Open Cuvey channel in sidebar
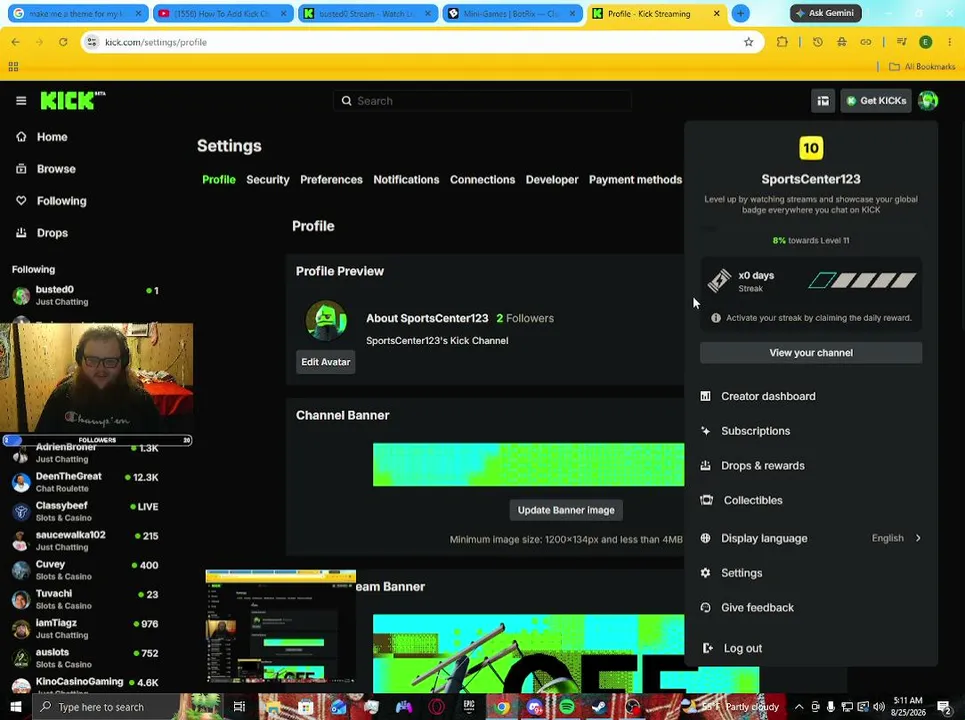Screen dimensions: 965x720 tap(86, 570)
